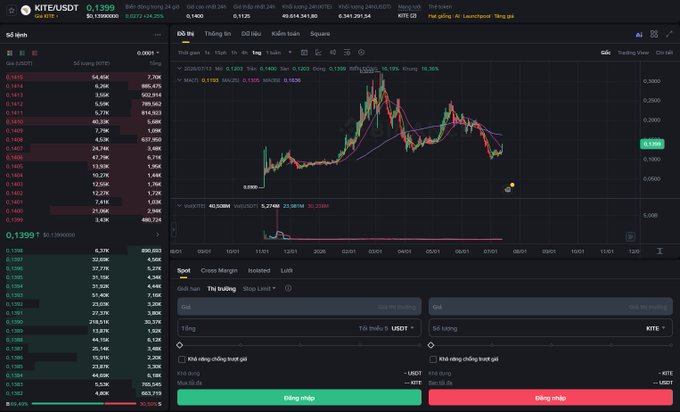Click the info icon next to Stop Limit
680x412 pixels.
288,288
